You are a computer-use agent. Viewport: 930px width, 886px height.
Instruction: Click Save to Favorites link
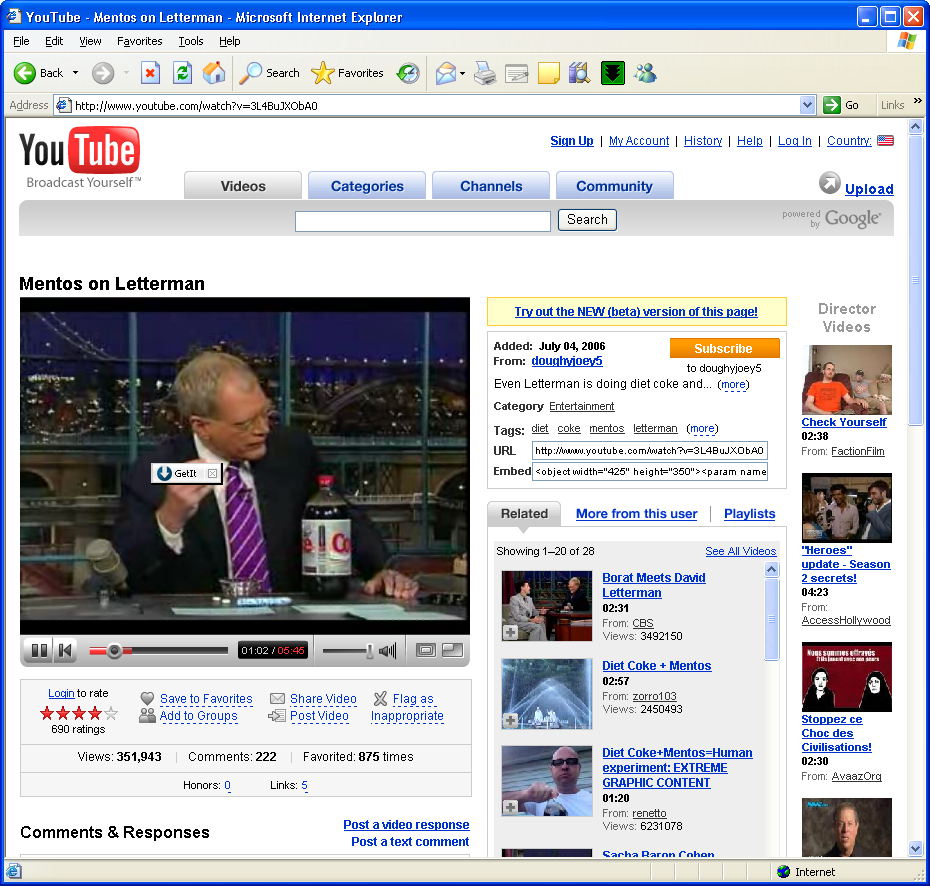click(x=206, y=699)
